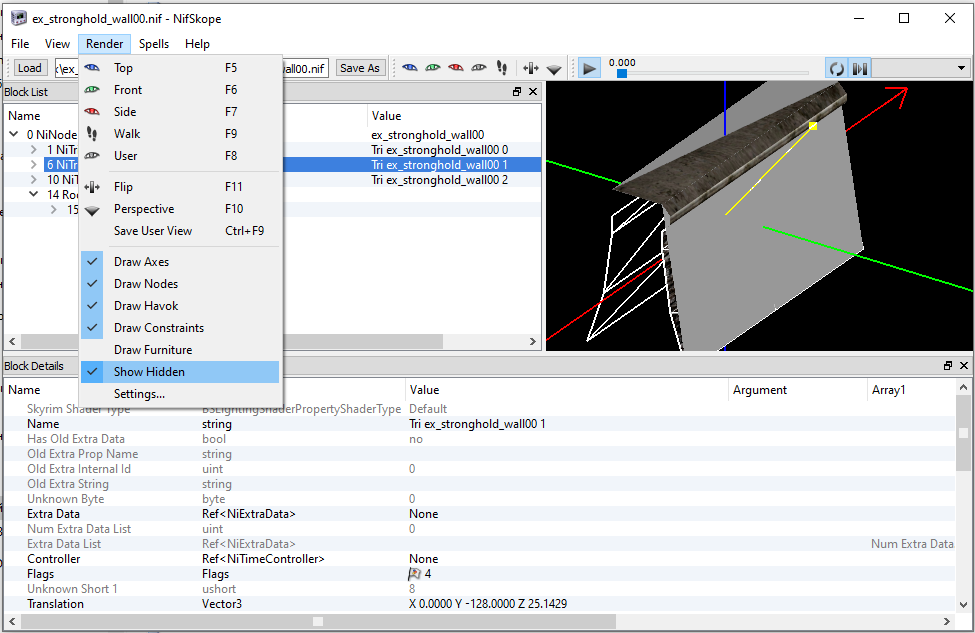The image size is (975, 633).
Task: Click the Load button
Action: [x=29, y=68]
